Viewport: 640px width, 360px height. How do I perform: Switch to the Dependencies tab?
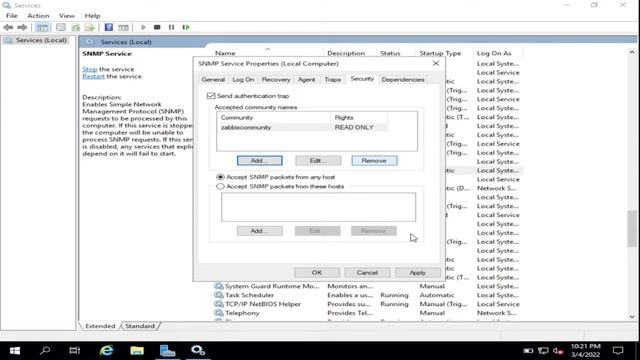click(x=403, y=80)
